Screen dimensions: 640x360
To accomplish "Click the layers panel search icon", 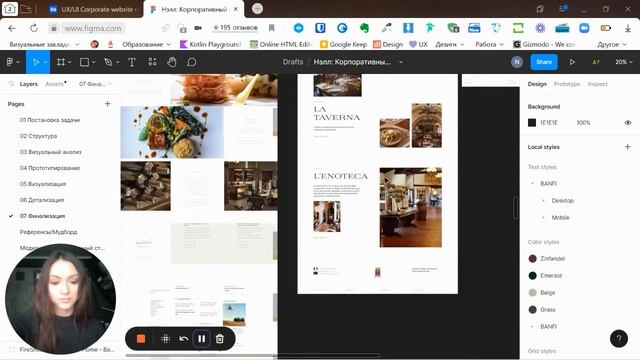I will point(11,84).
